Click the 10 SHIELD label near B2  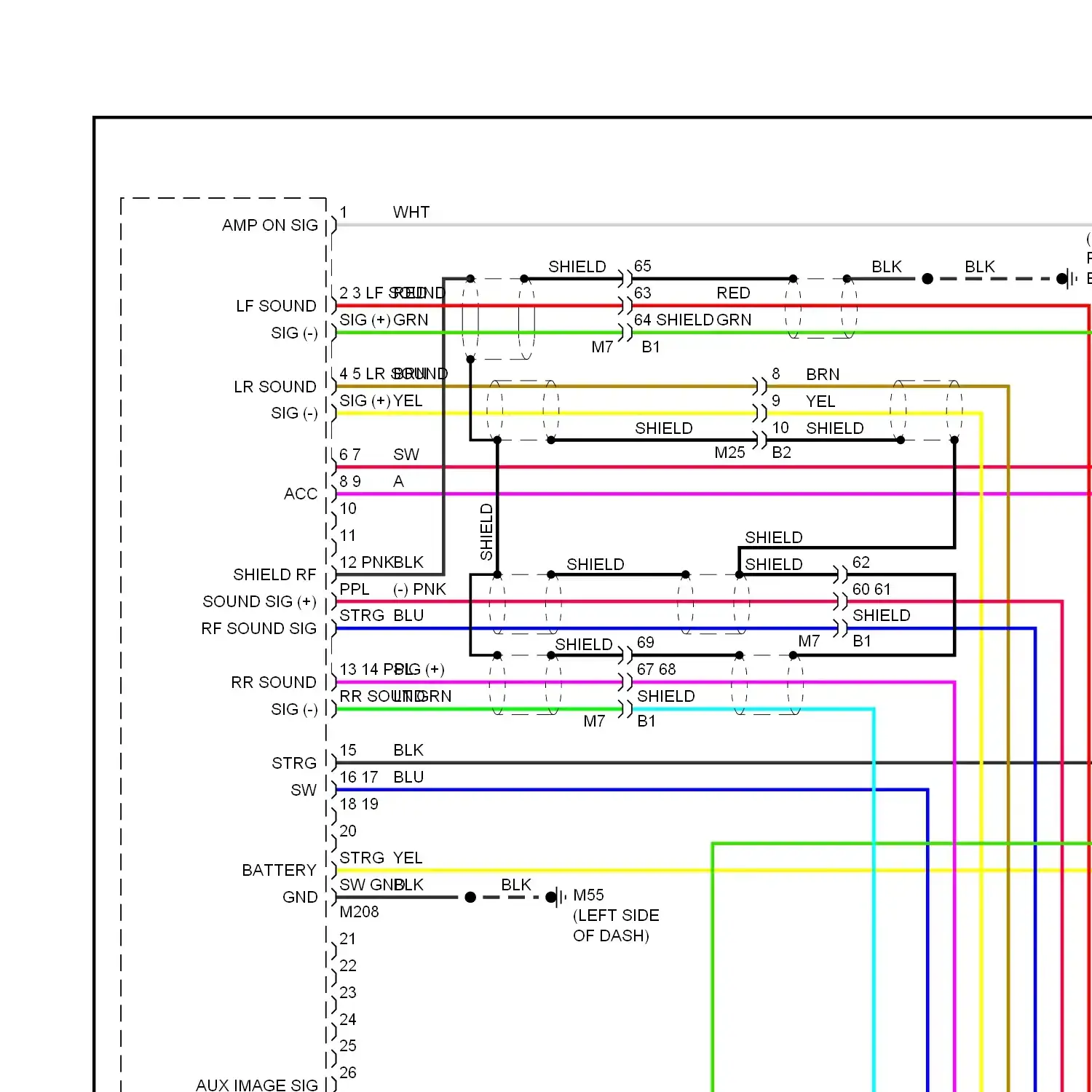pyautogui.click(x=818, y=428)
